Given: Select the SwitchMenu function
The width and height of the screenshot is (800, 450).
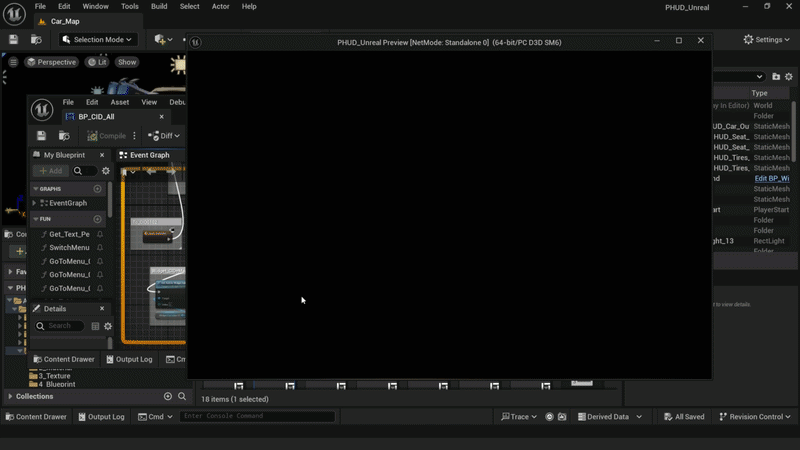Looking at the screenshot, I should click(69, 247).
